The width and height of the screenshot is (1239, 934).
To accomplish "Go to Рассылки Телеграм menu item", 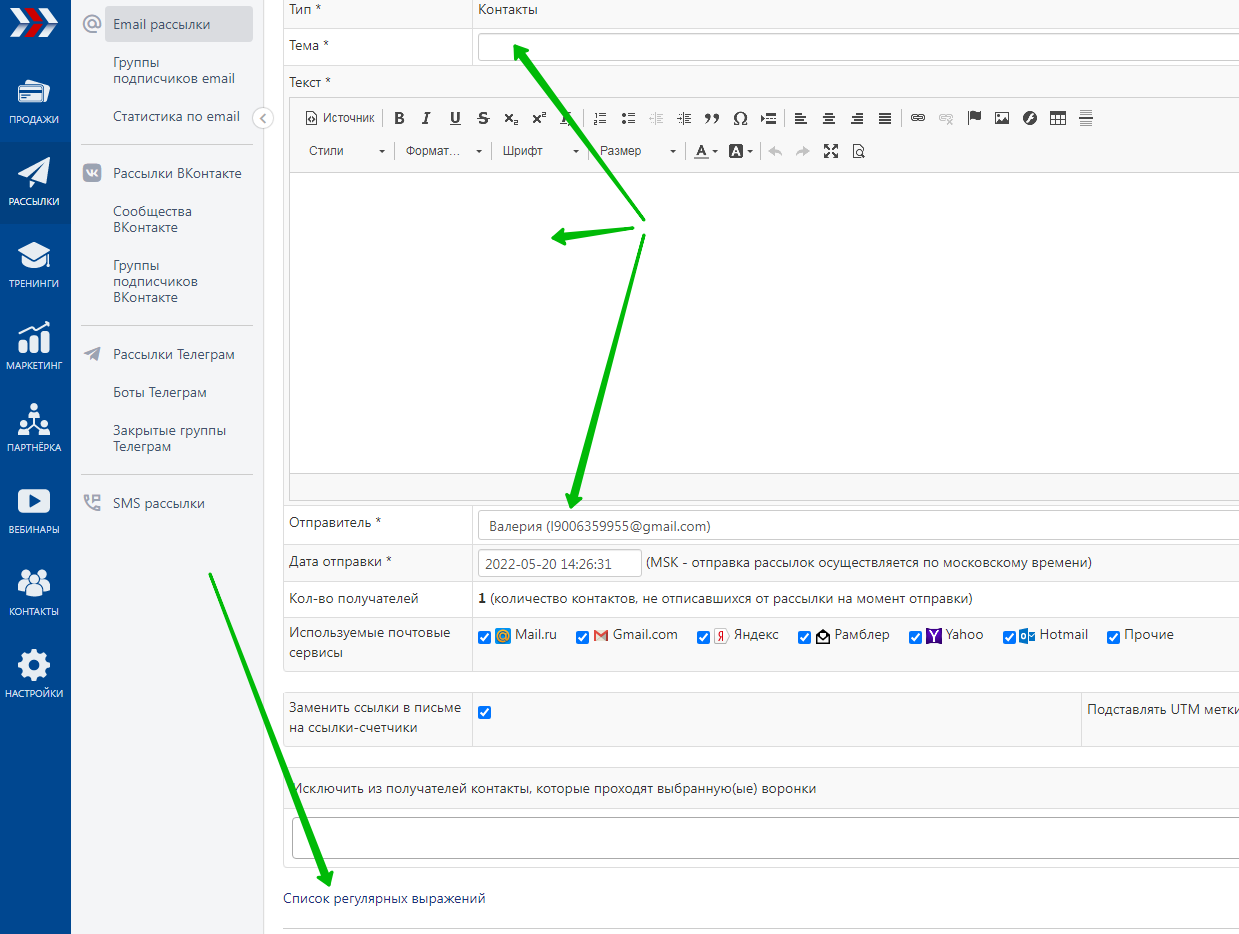I will click(173, 355).
